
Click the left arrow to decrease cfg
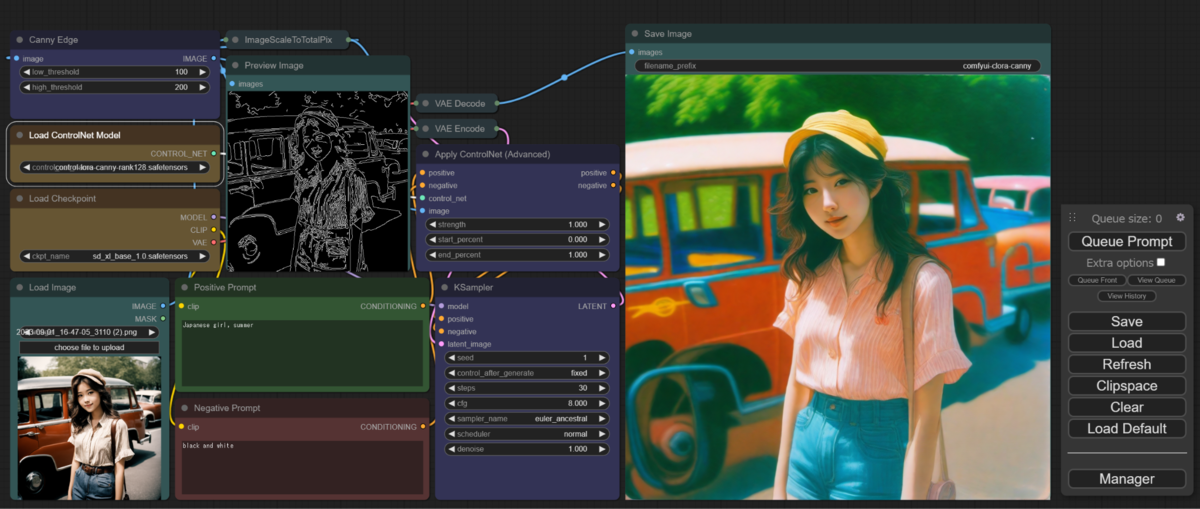pyautogui.click(x=451, y=403)
